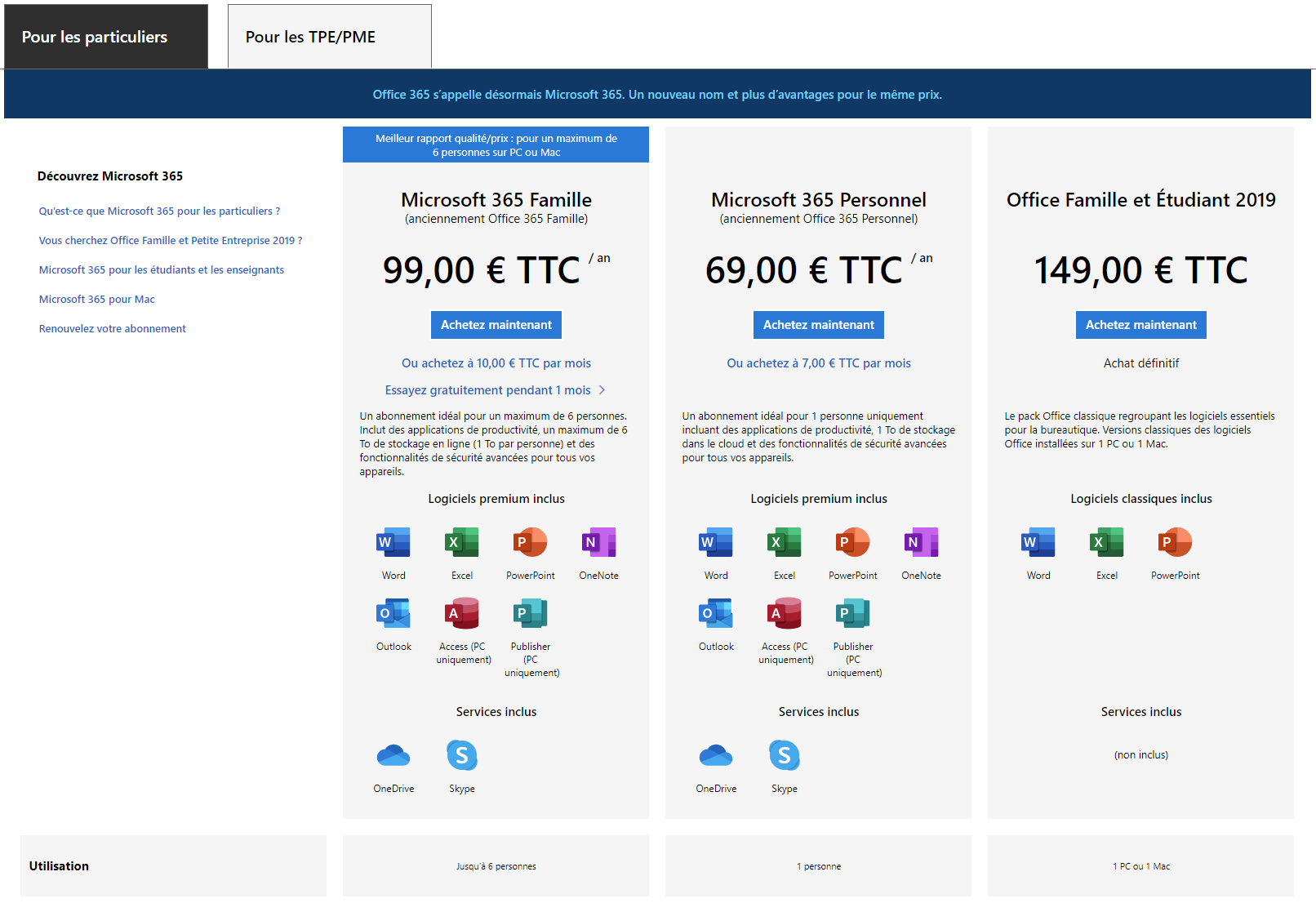This screenshot has width=1316, height=903.
Task: Click the Découvrez Microsoft 365 heading
Action: 110,176
